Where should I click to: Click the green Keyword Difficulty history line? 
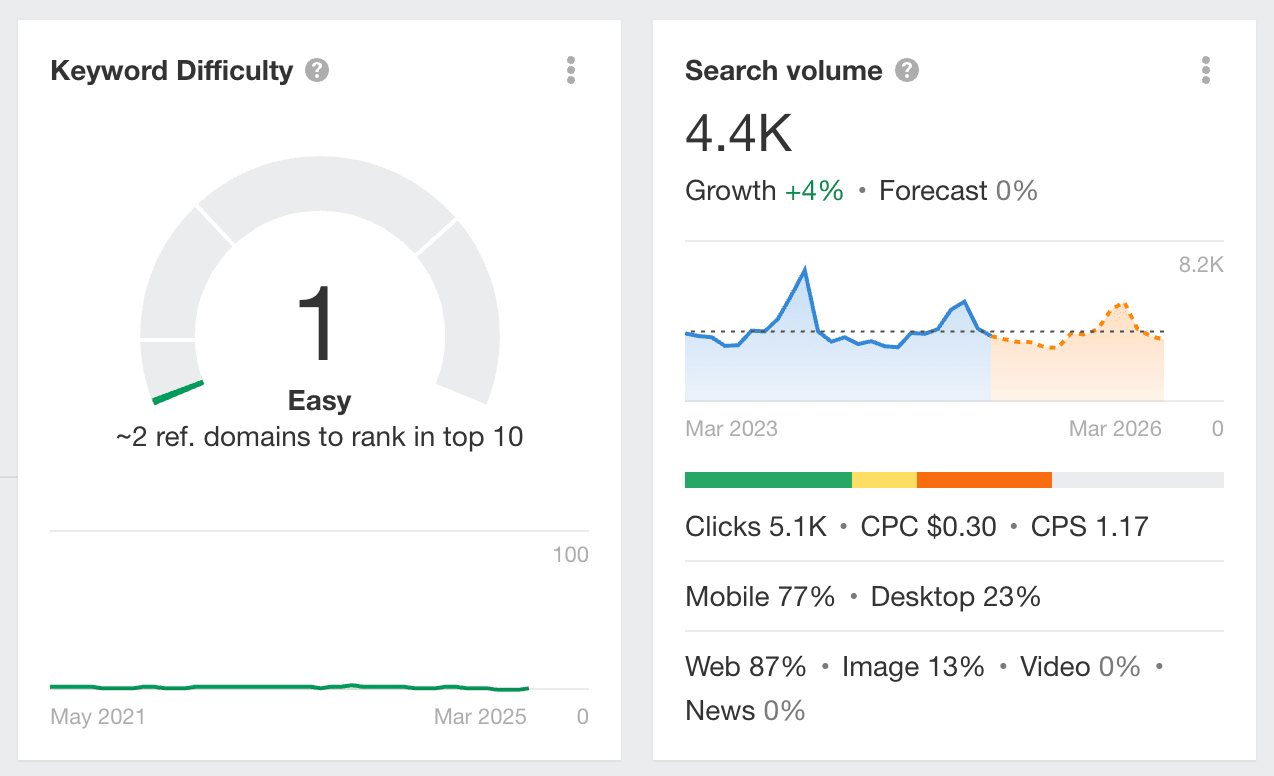[289, 687]
